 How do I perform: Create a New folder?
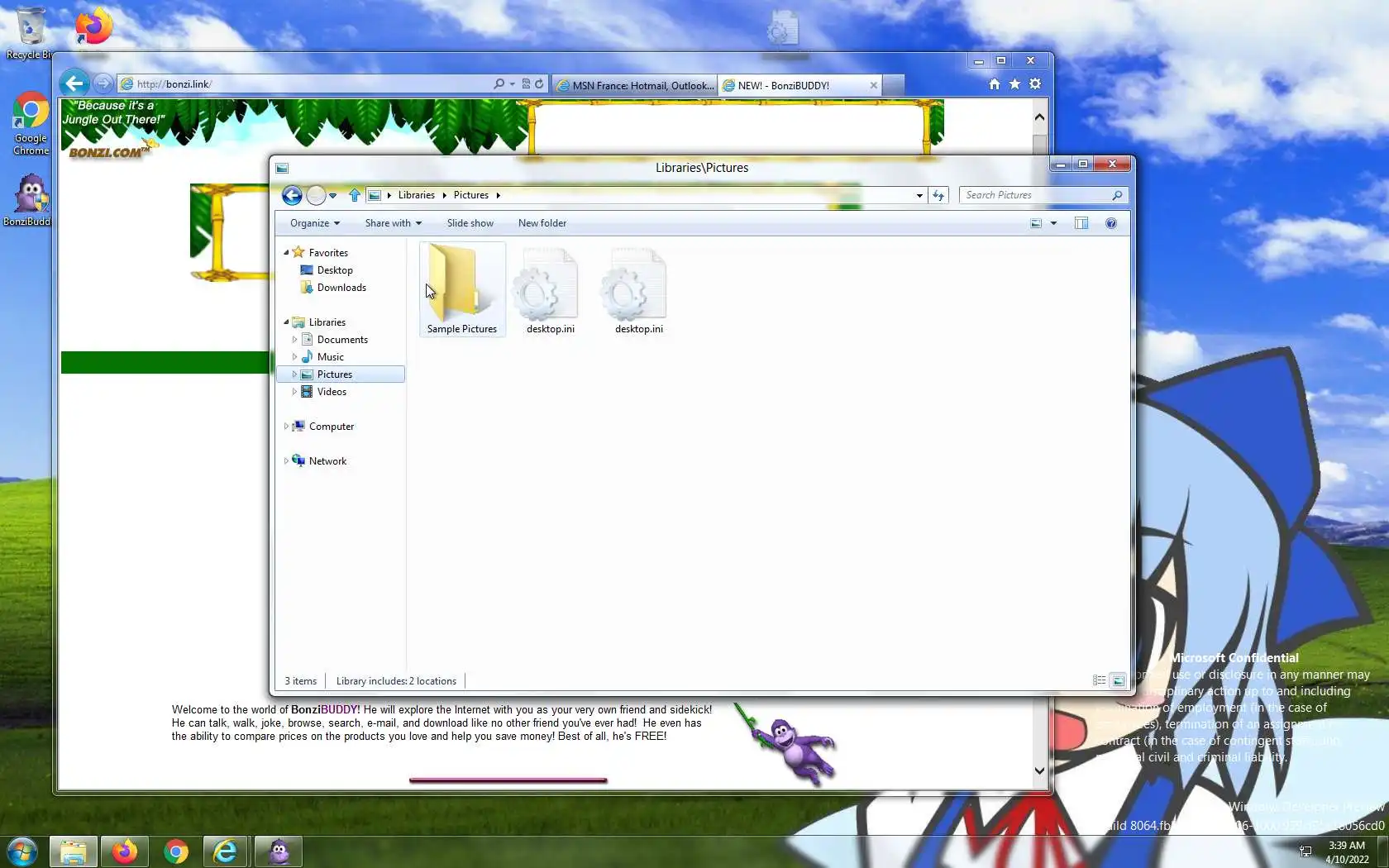click(x=542, y=223)
